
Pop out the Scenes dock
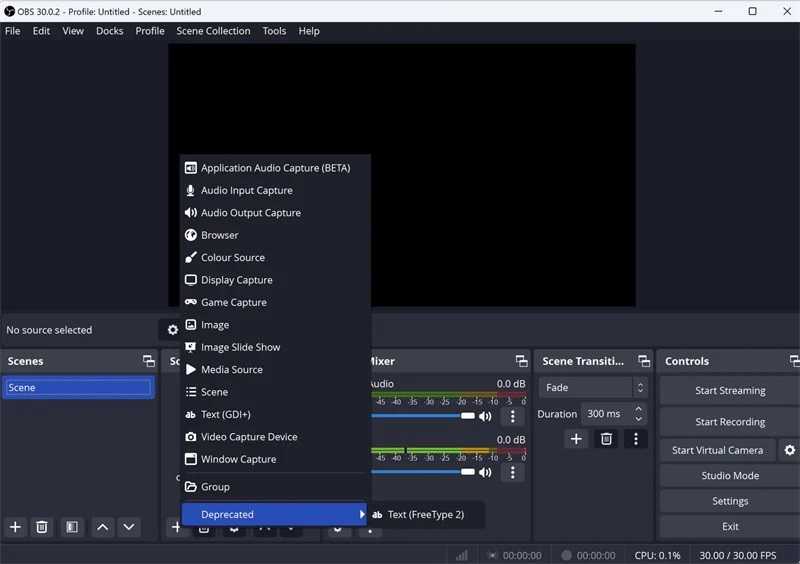pos(148,361)
